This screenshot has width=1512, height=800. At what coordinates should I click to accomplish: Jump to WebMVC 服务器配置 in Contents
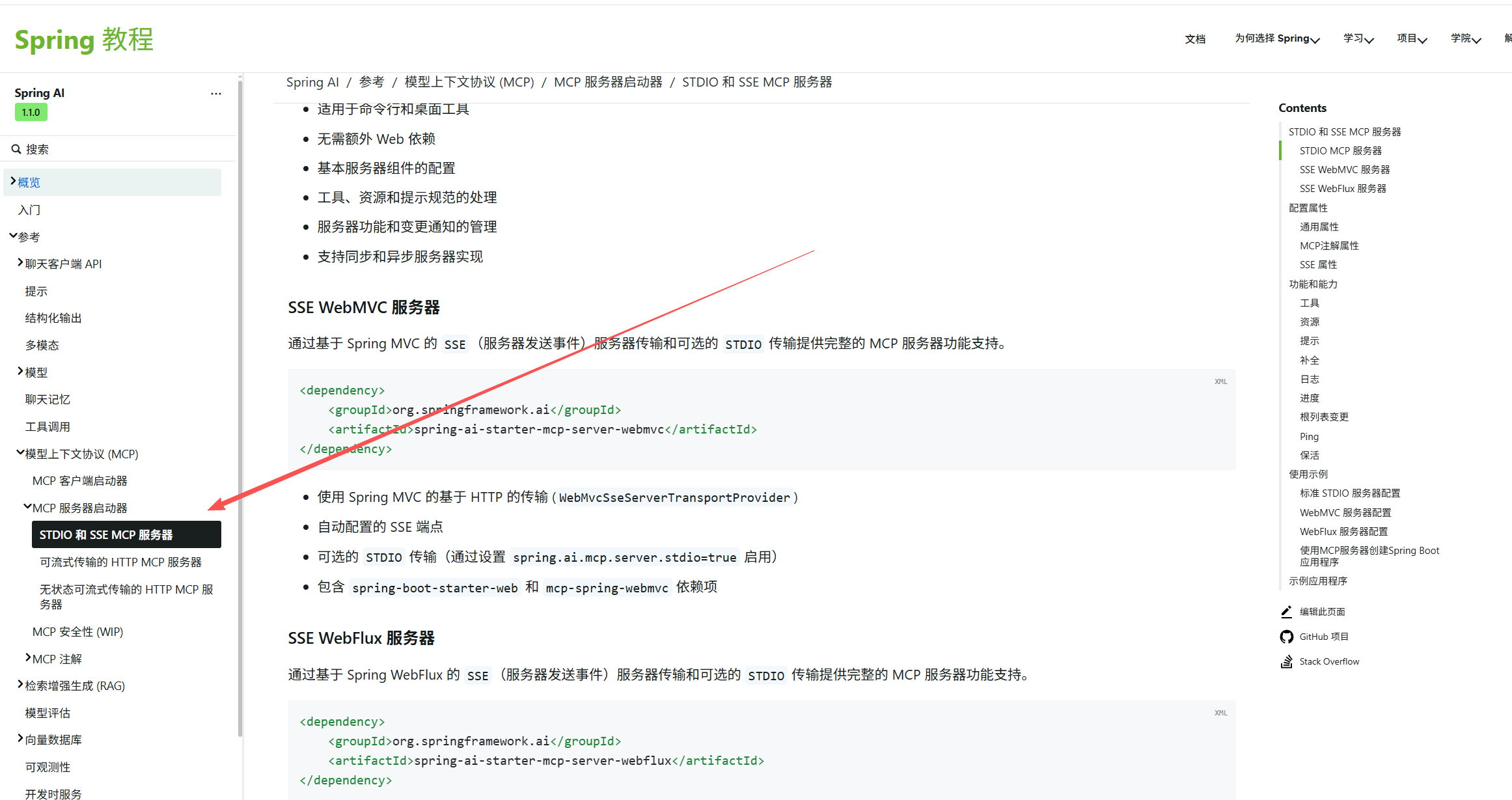pyautogui.click(x=1345, y=512)
